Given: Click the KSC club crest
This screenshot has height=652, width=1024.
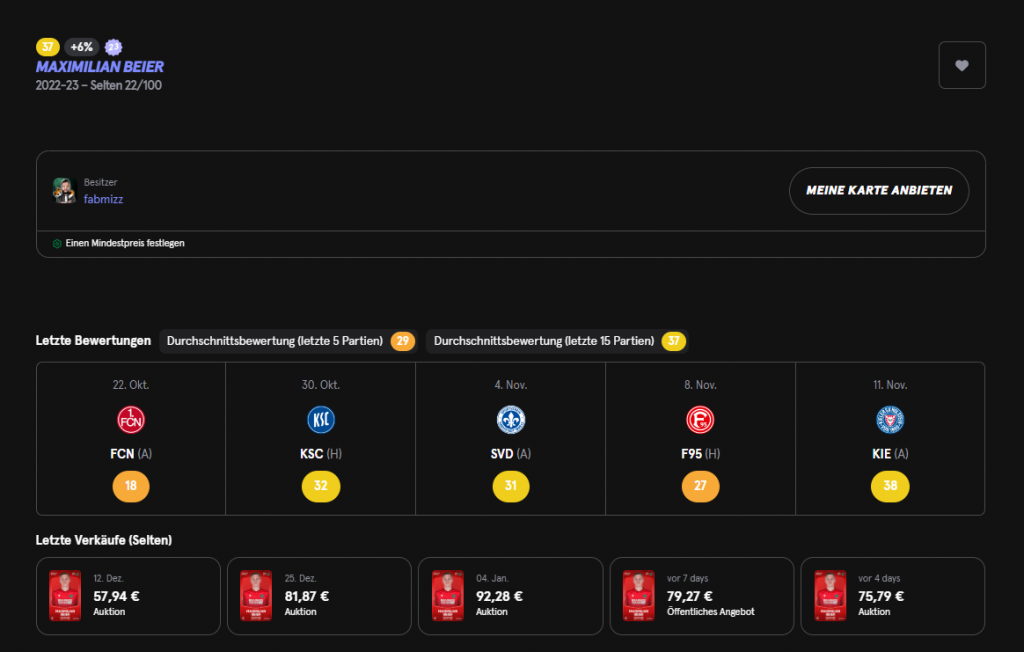Looking at the screenshot, I should pos(320,419).
